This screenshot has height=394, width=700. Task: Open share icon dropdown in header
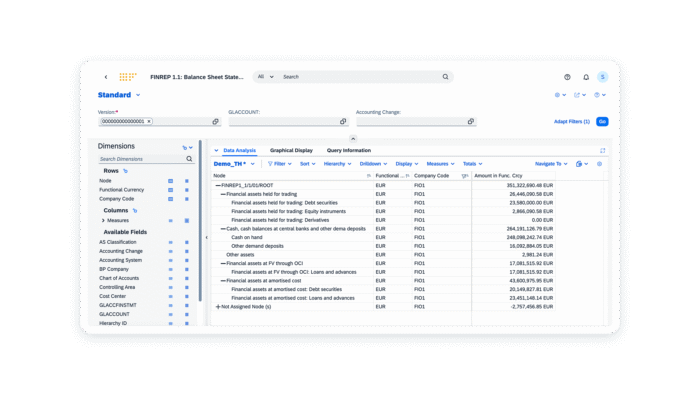580,95
